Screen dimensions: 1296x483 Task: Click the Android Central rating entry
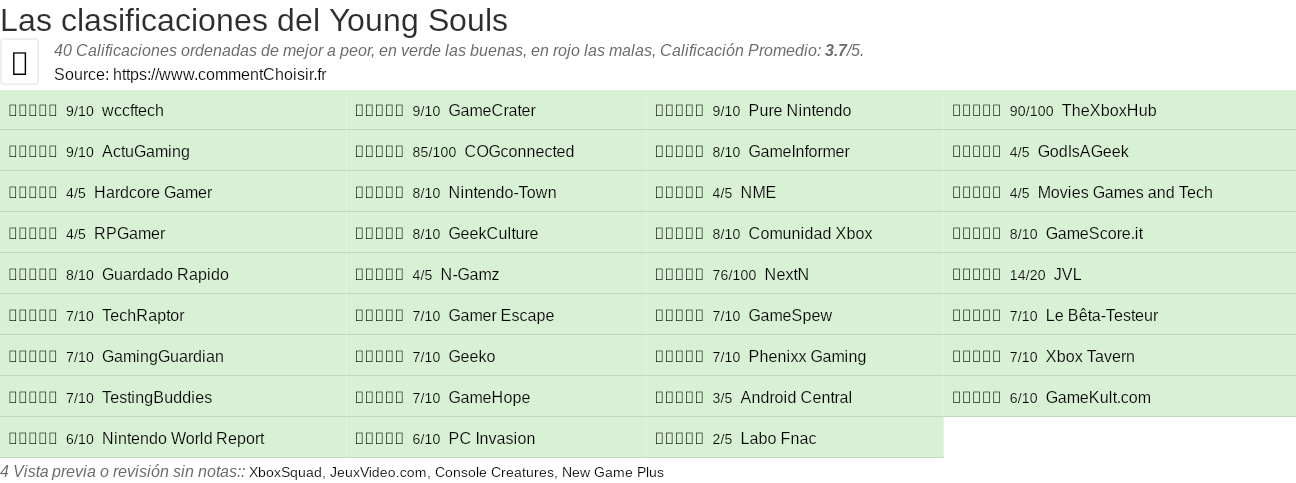coord(795,398)
